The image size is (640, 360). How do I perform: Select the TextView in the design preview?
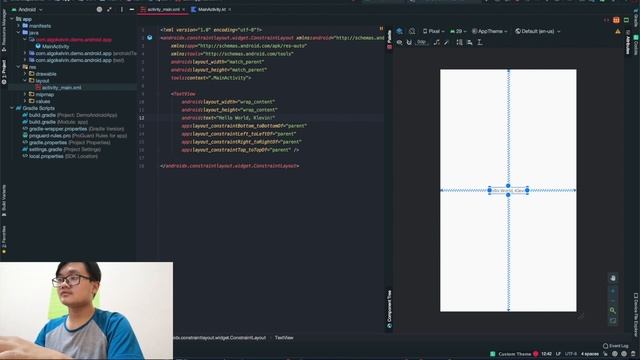coord(508,190)
